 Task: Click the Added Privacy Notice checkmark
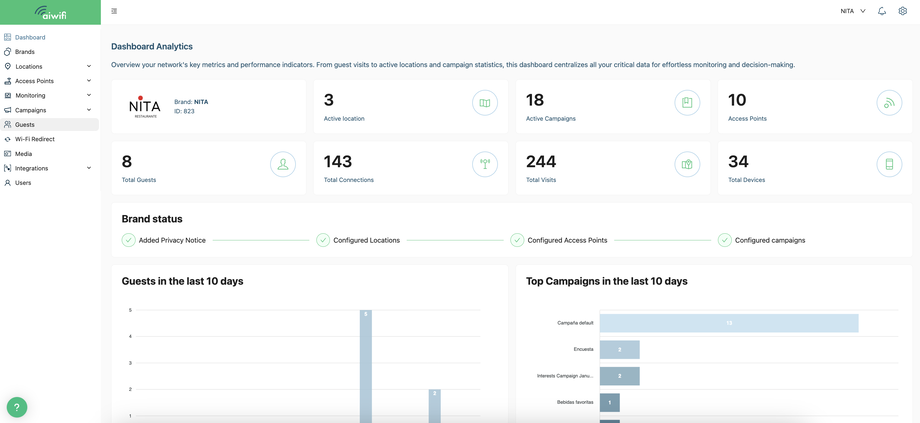[128, 240]
